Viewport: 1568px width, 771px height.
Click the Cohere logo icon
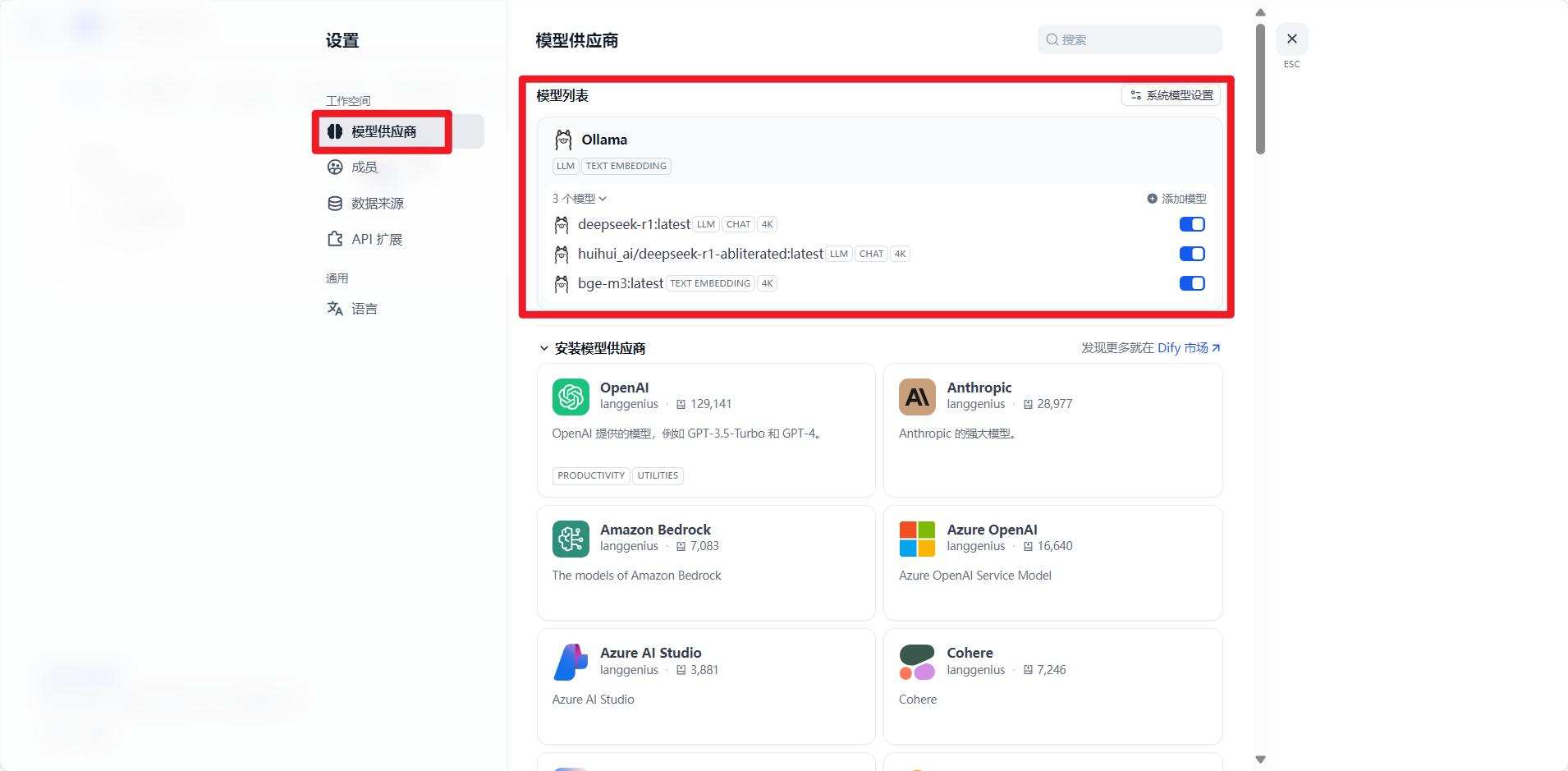[917, 662]
